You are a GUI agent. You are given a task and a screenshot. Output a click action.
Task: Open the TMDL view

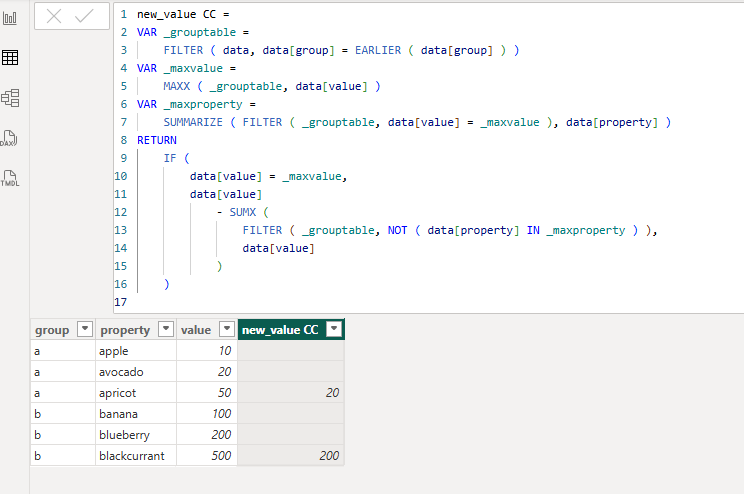coord(10,178)
